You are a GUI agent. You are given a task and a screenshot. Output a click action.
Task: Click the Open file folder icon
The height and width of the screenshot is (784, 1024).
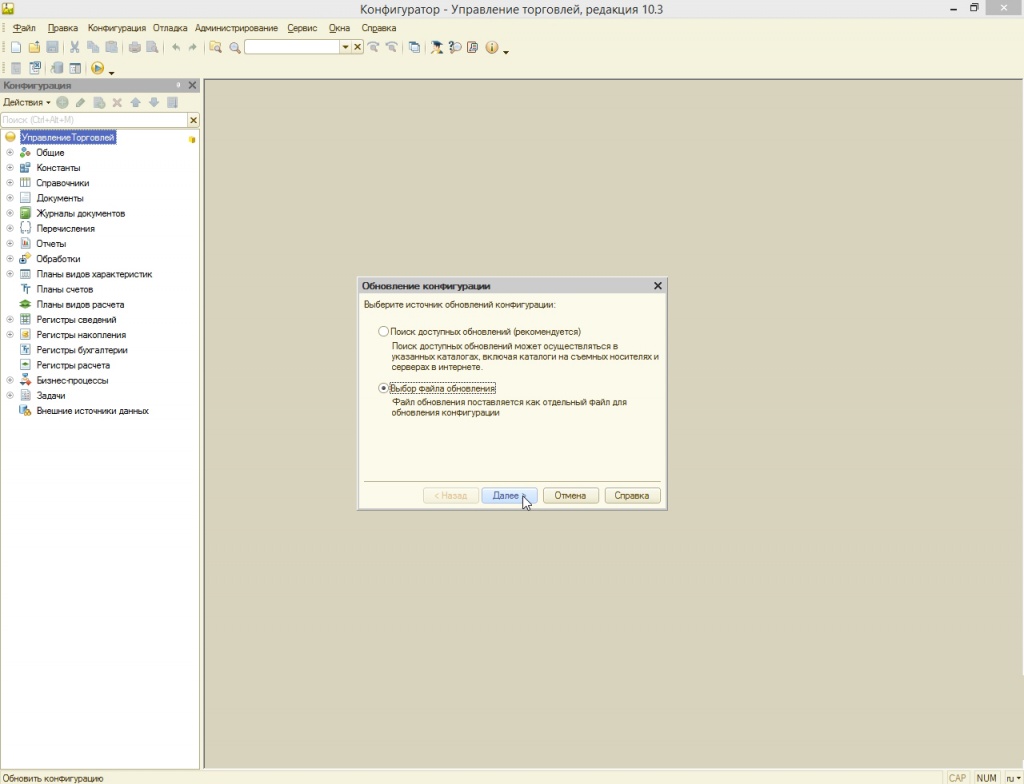[x=34, y=47]
